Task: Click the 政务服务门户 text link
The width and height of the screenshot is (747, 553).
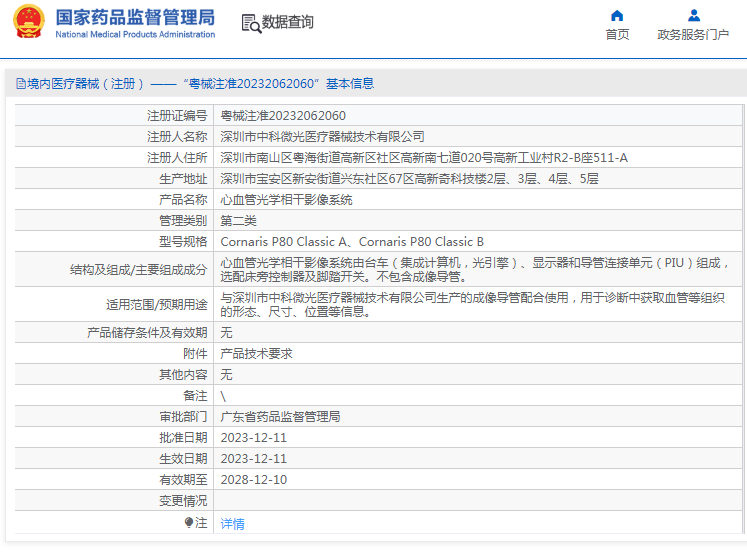Action: pos(693,35)
